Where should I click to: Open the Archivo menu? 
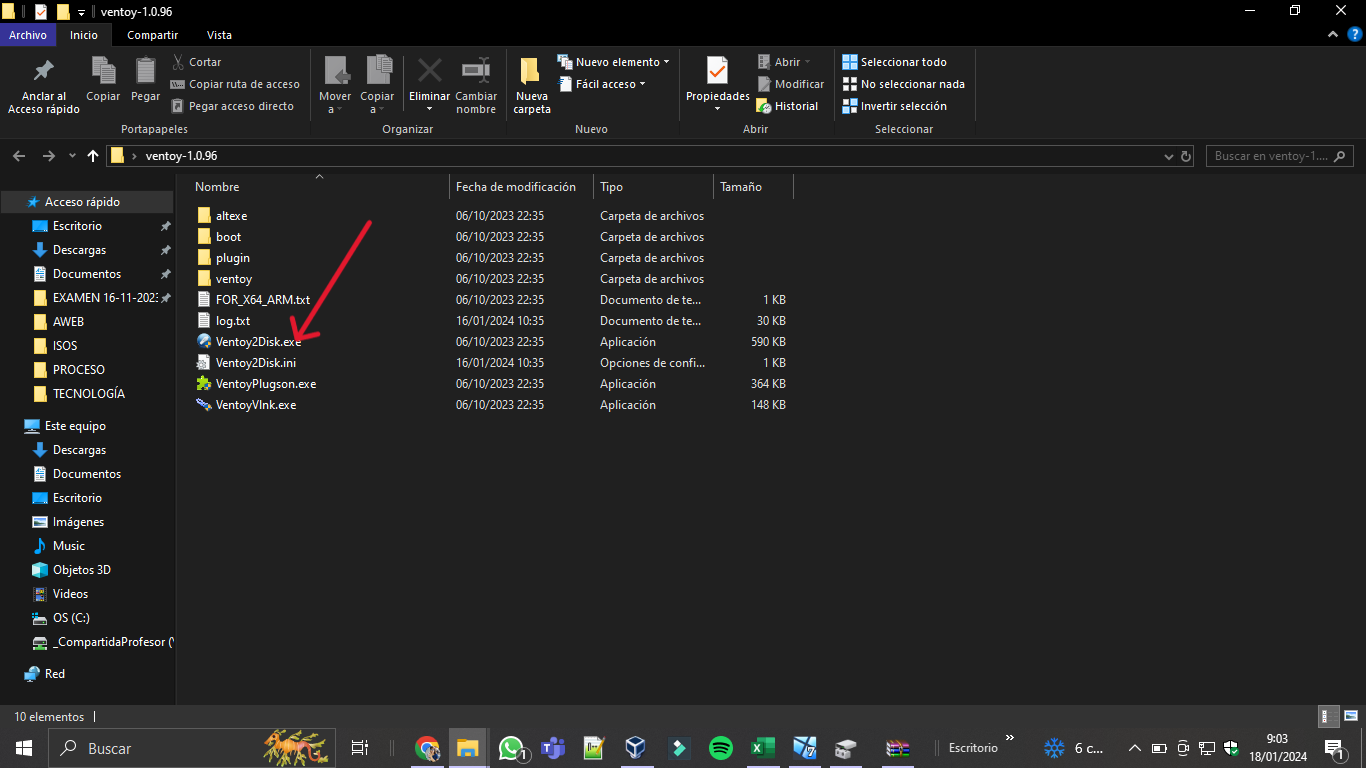point(28,35)
